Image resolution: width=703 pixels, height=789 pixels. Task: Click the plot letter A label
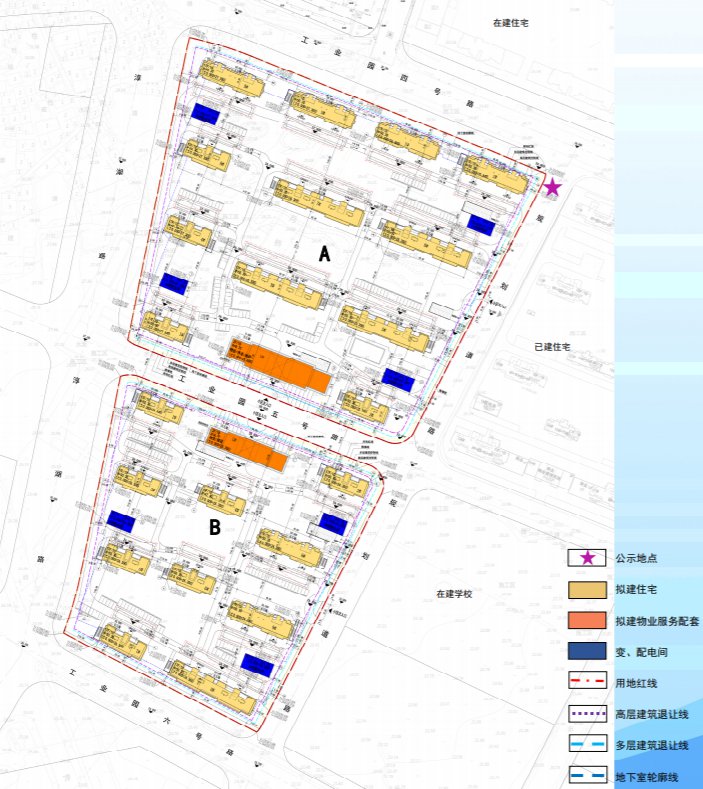pyautogui.click(x=325, y=254)
